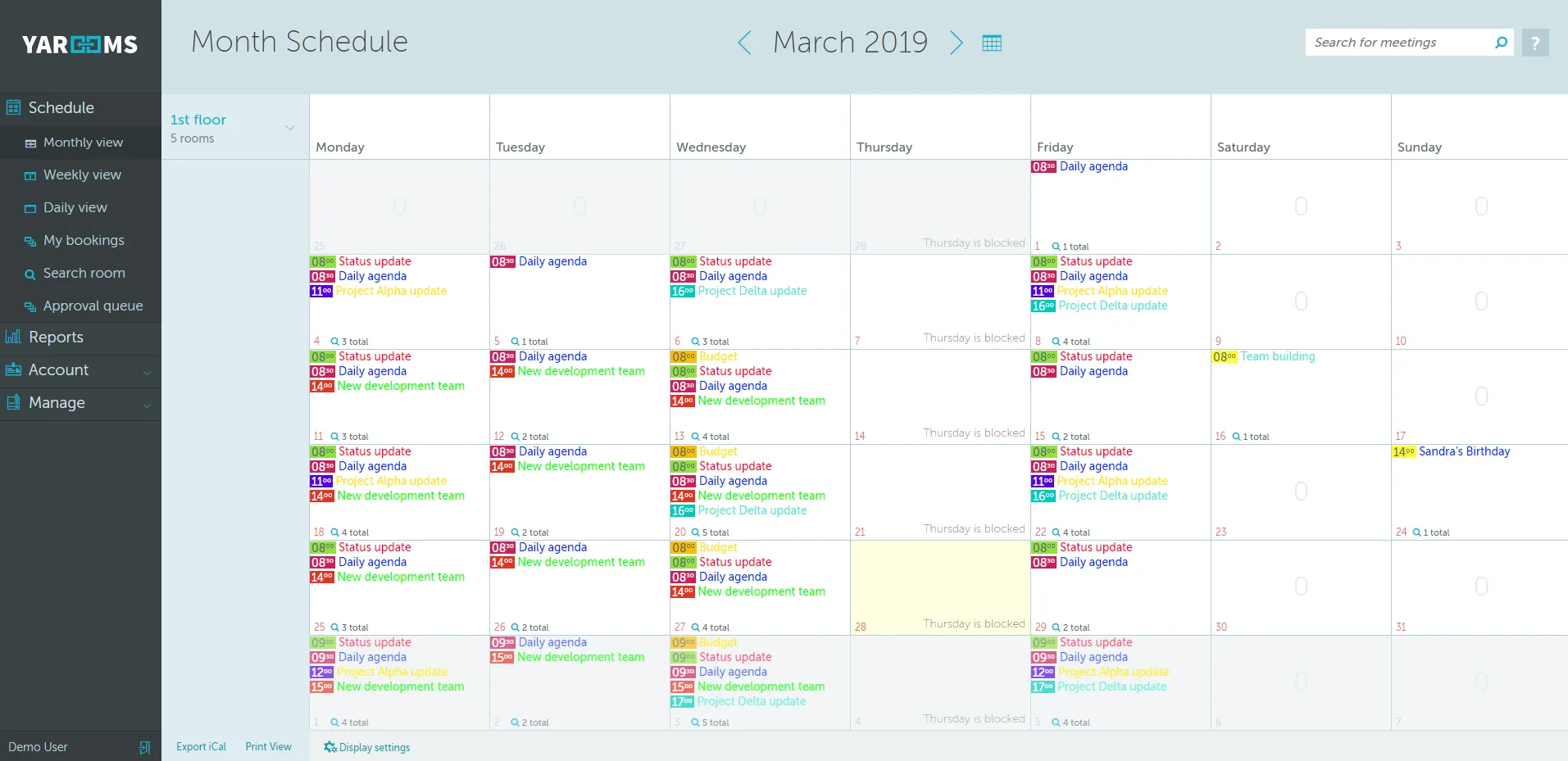The width and height of the screenshot is (1568, 761).
Task: Open the Approval queue
Action: tap(92, 306)
